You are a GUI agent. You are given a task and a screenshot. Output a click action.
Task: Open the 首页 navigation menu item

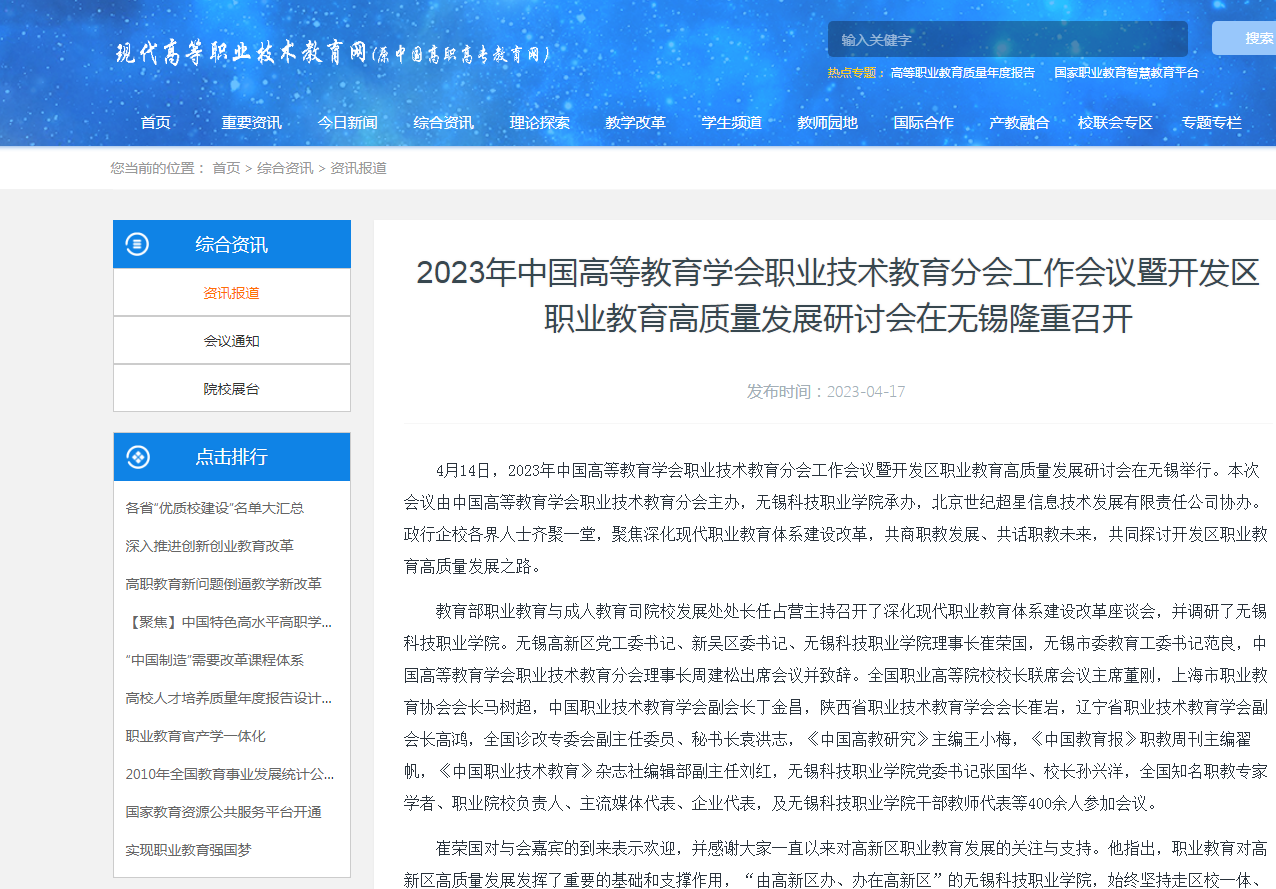(x=156, y=123)
